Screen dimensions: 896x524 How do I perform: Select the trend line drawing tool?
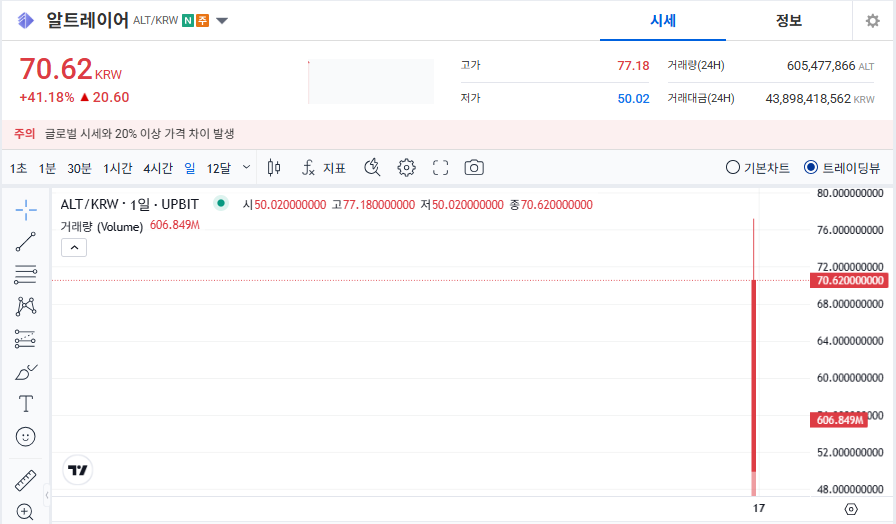coord(26,242)
